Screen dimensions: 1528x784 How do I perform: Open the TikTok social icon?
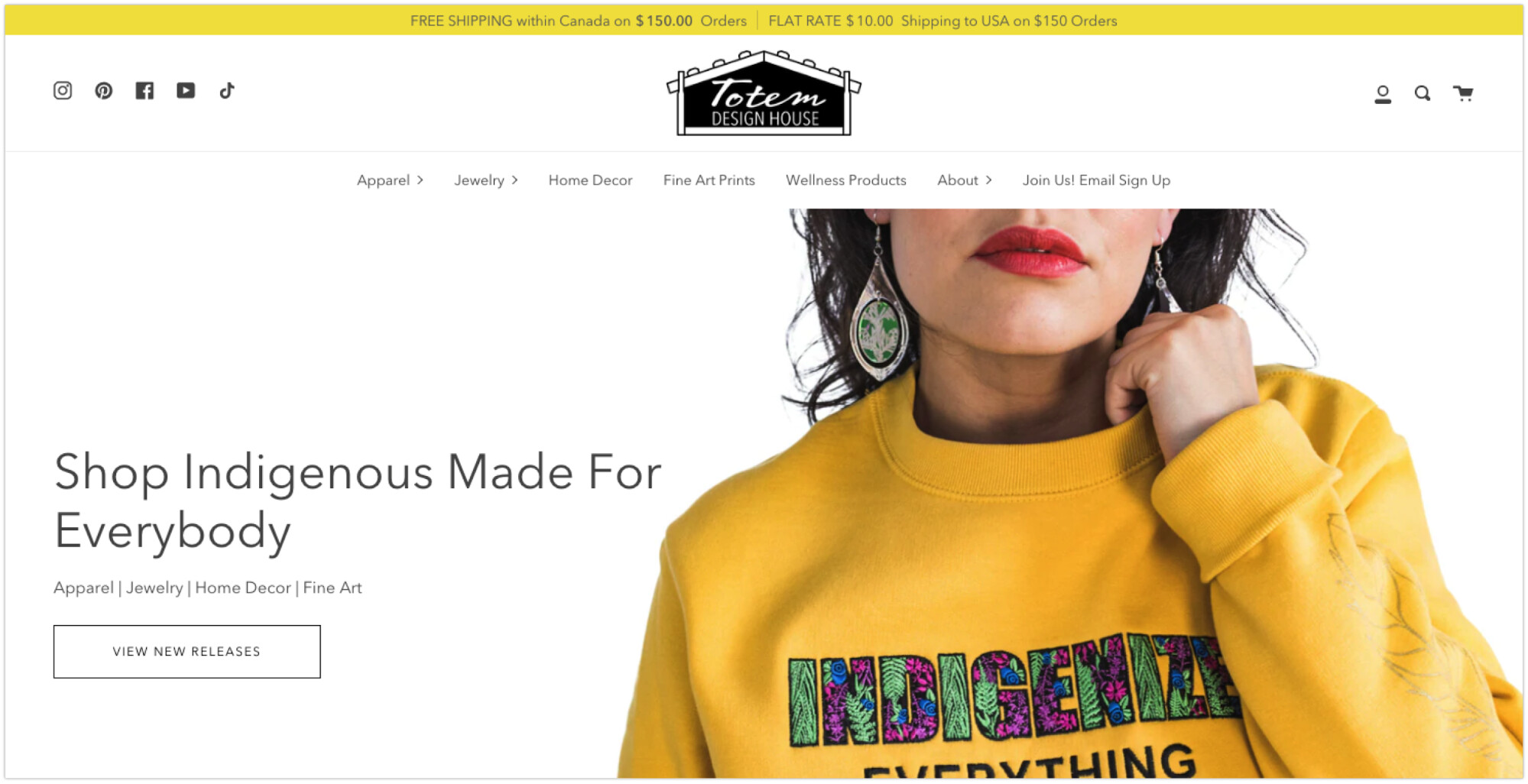pos(227,91)
